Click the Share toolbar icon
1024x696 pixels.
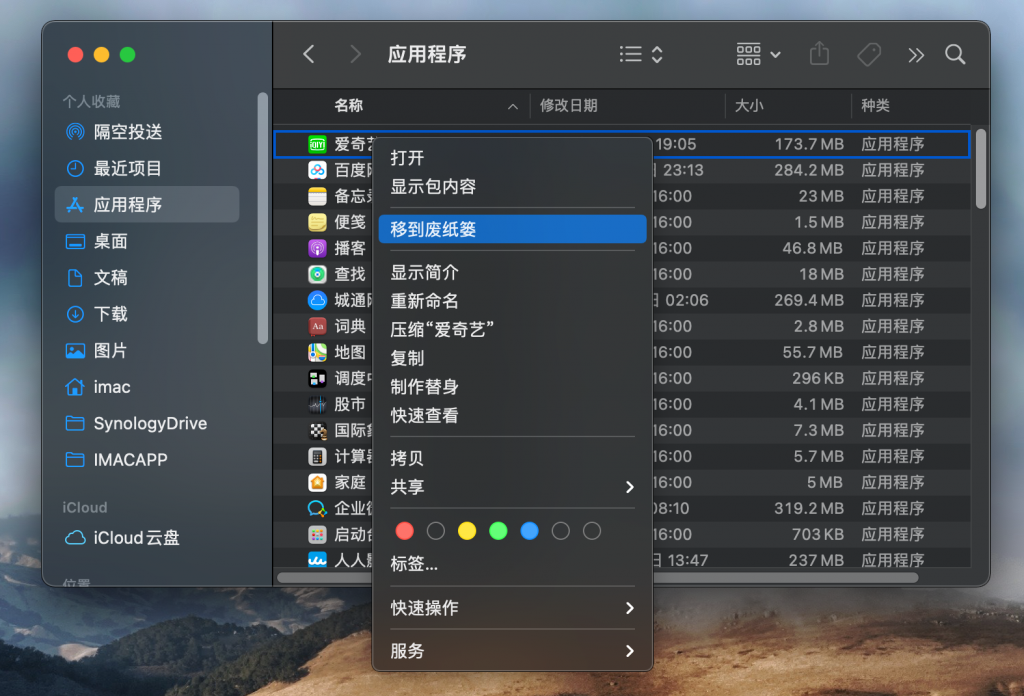coord(819,54)
